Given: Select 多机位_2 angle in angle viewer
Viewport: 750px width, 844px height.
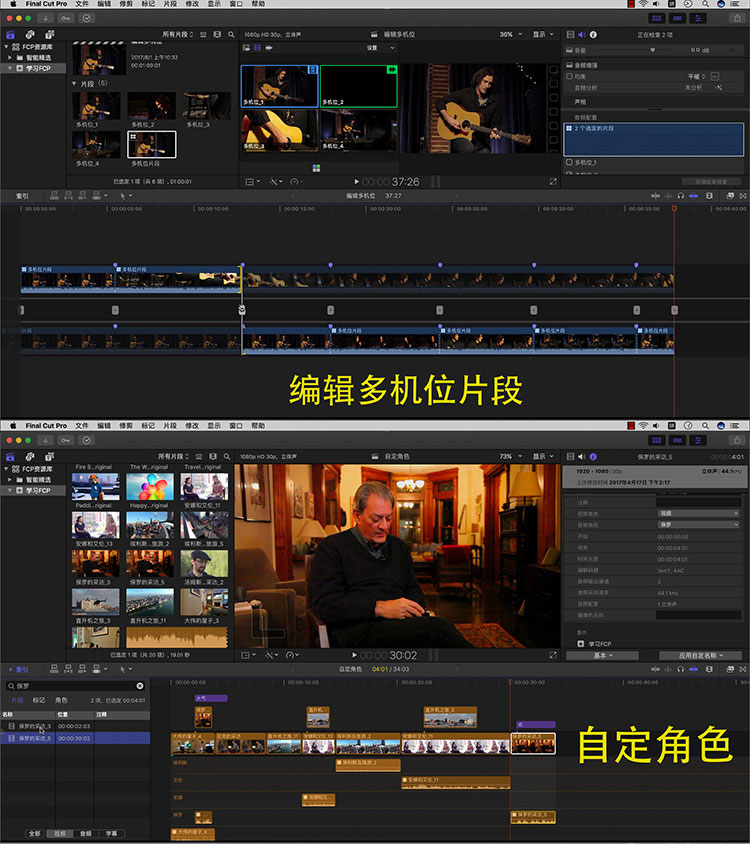Looking at the screenshot, I should [x=359, y=87].
